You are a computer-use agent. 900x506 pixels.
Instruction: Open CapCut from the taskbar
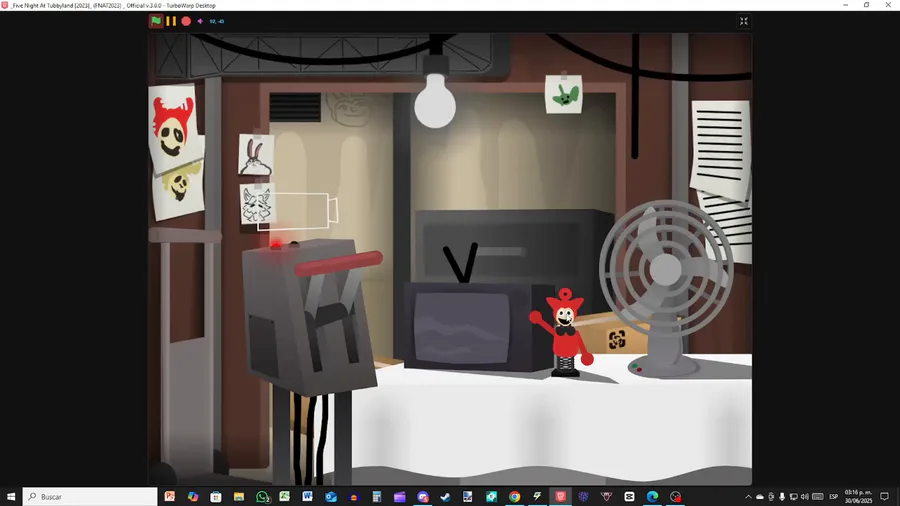(629, 496)
